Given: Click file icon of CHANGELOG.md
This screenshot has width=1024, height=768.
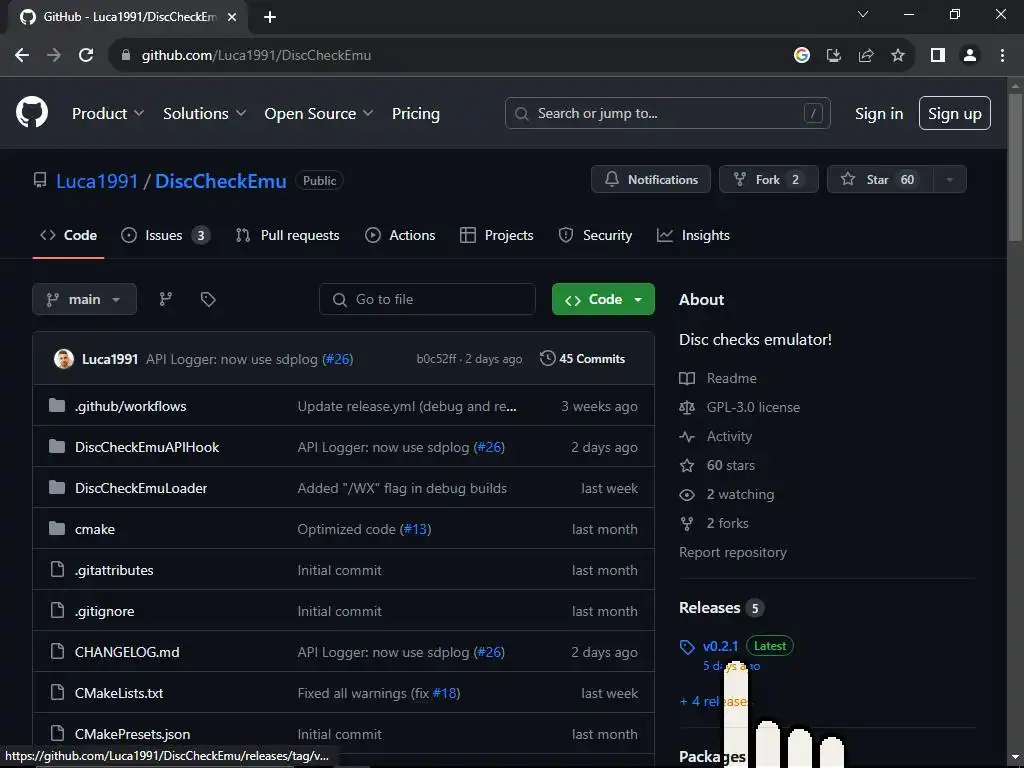Looking at the screenshot, I should click(57, 651).
